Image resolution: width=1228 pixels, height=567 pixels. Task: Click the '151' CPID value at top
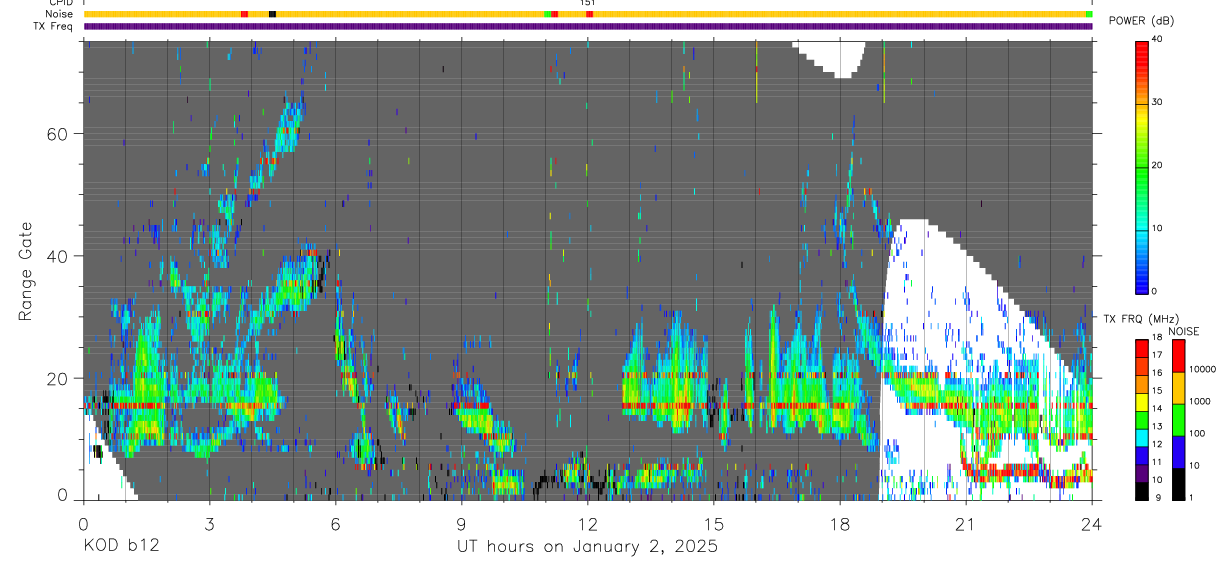point(587,3)
